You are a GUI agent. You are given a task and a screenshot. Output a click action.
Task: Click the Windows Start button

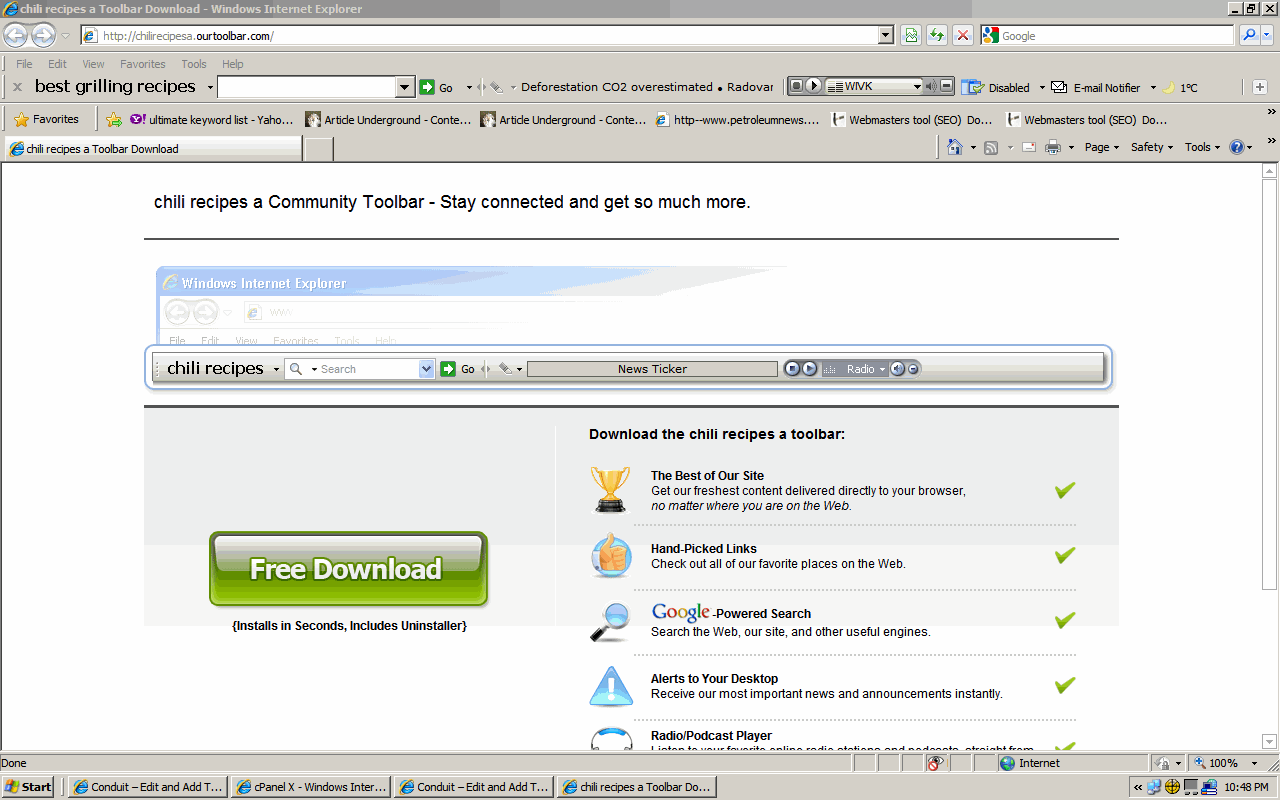[28, 787]
